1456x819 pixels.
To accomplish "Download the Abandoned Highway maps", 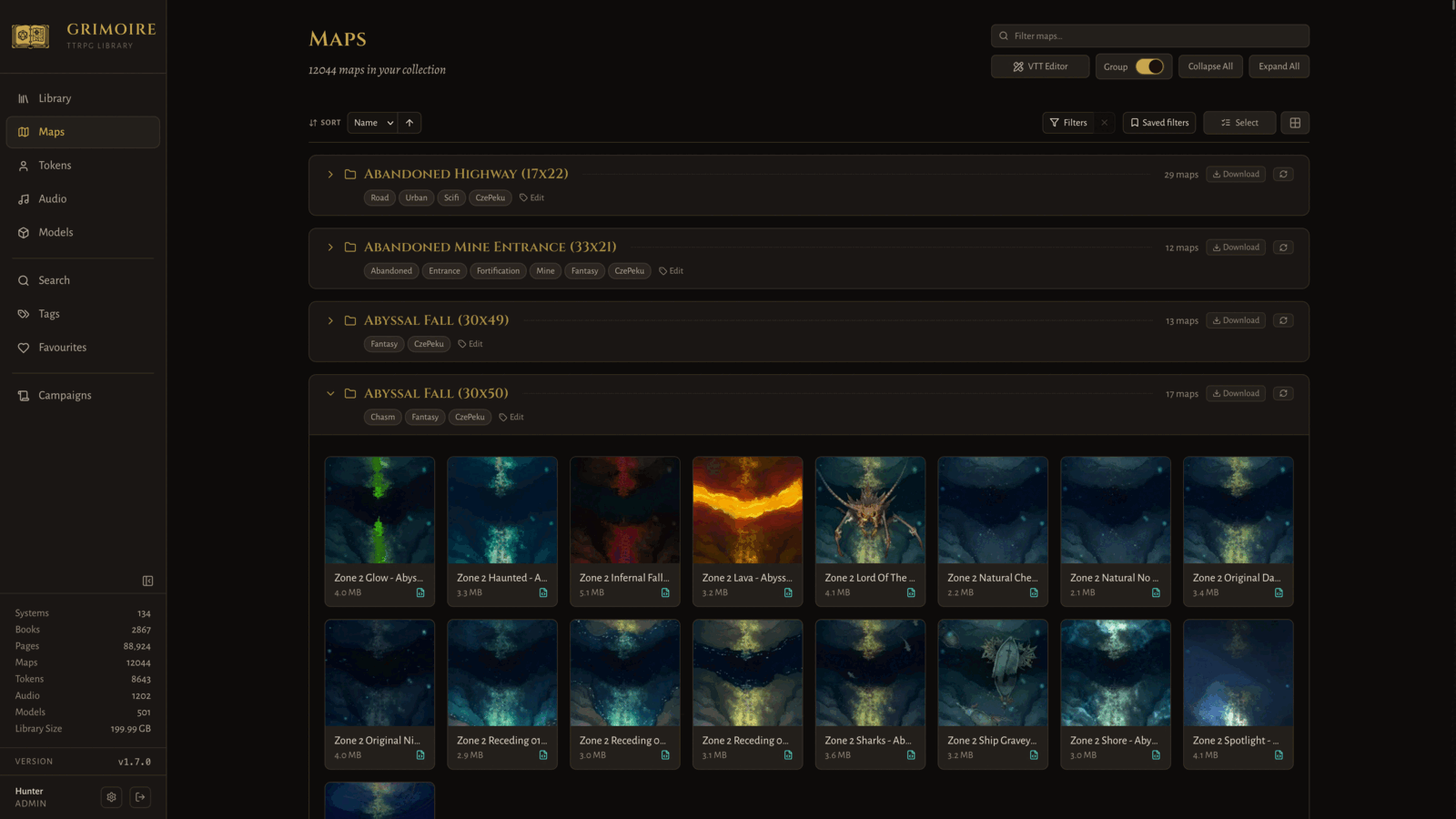I will pos(1236,174).
